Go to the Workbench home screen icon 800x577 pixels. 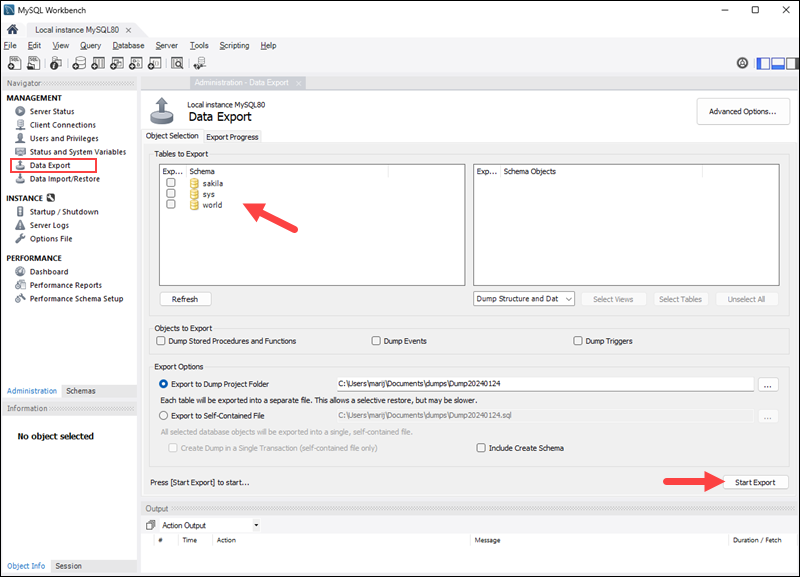[12, 29]
